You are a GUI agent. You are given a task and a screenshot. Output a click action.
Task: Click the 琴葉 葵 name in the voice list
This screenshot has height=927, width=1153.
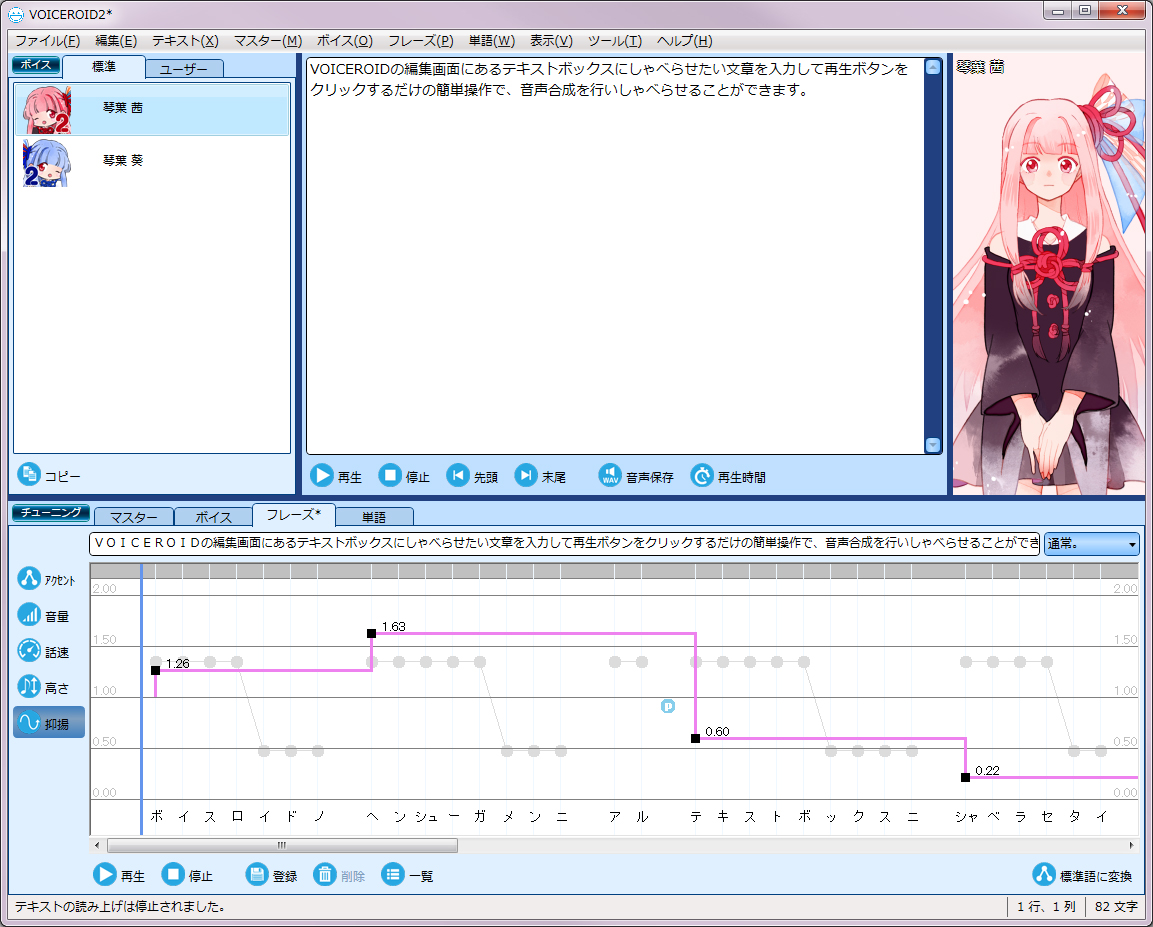pyautogui.click(x=123, y=161)
